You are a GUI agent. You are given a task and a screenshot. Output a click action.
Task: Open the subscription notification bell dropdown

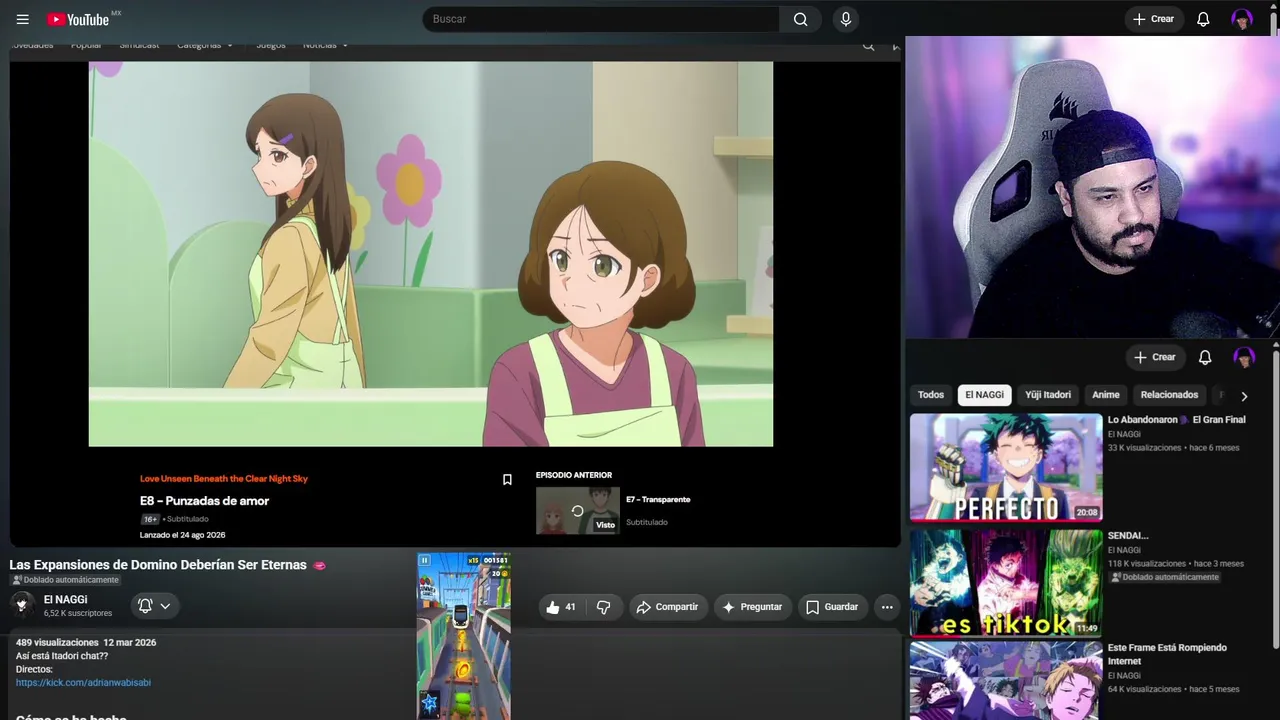click(154, 605)
